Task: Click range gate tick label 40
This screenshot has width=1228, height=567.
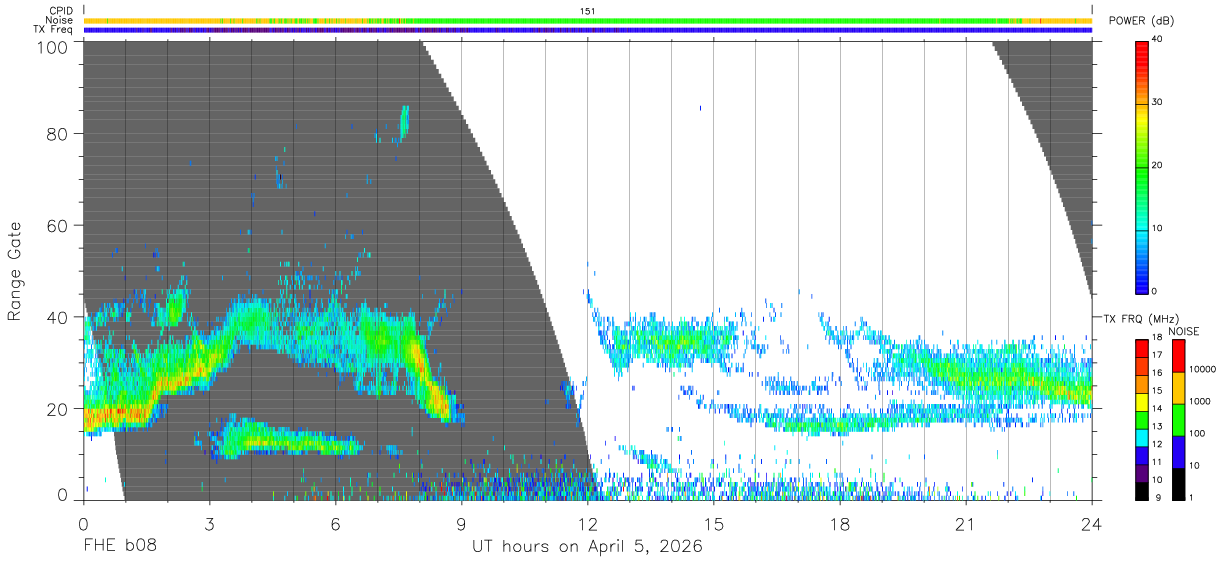Action: pos(58,317)
